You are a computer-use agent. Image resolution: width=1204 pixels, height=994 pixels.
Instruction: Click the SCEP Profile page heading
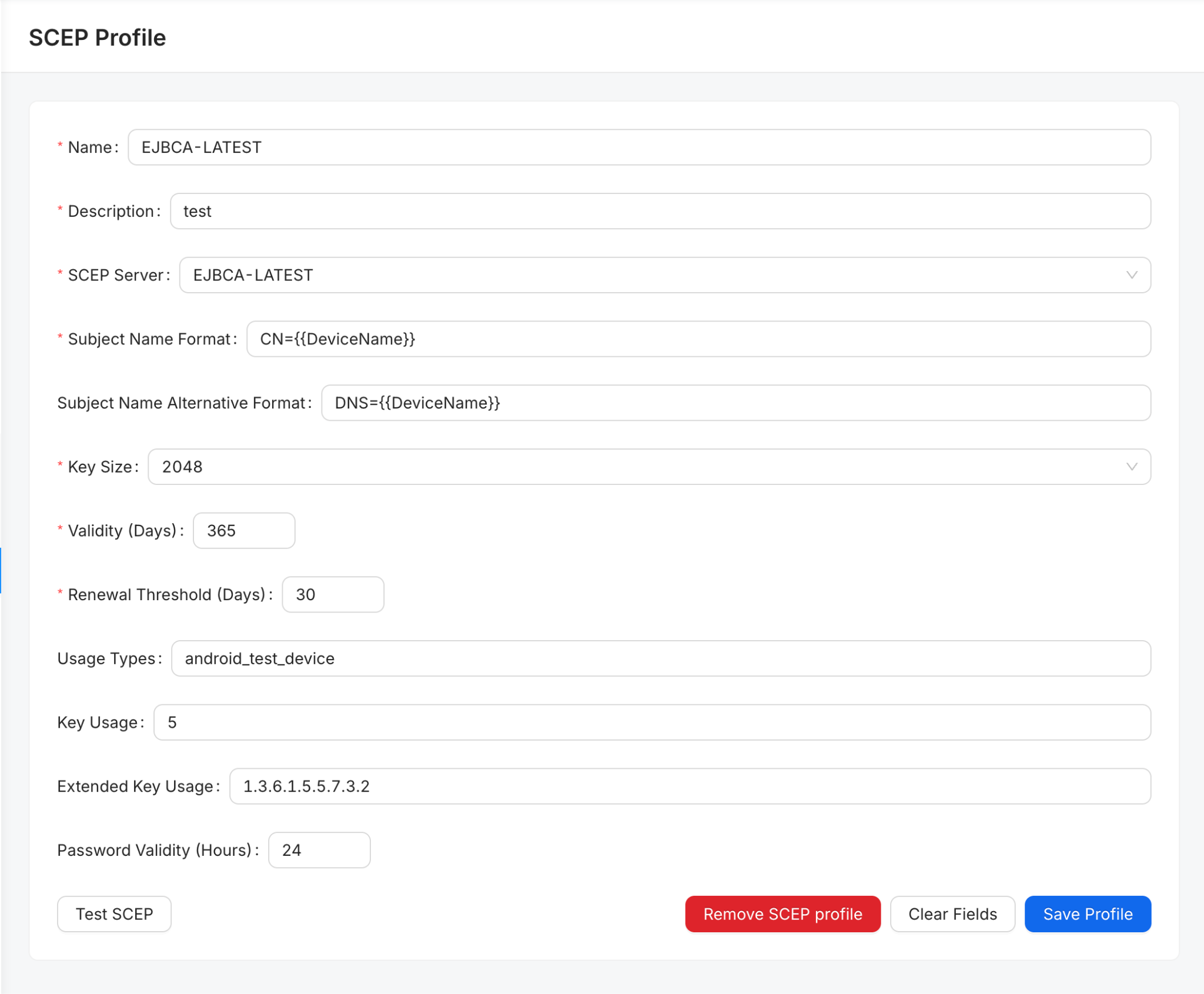[98, 38]
